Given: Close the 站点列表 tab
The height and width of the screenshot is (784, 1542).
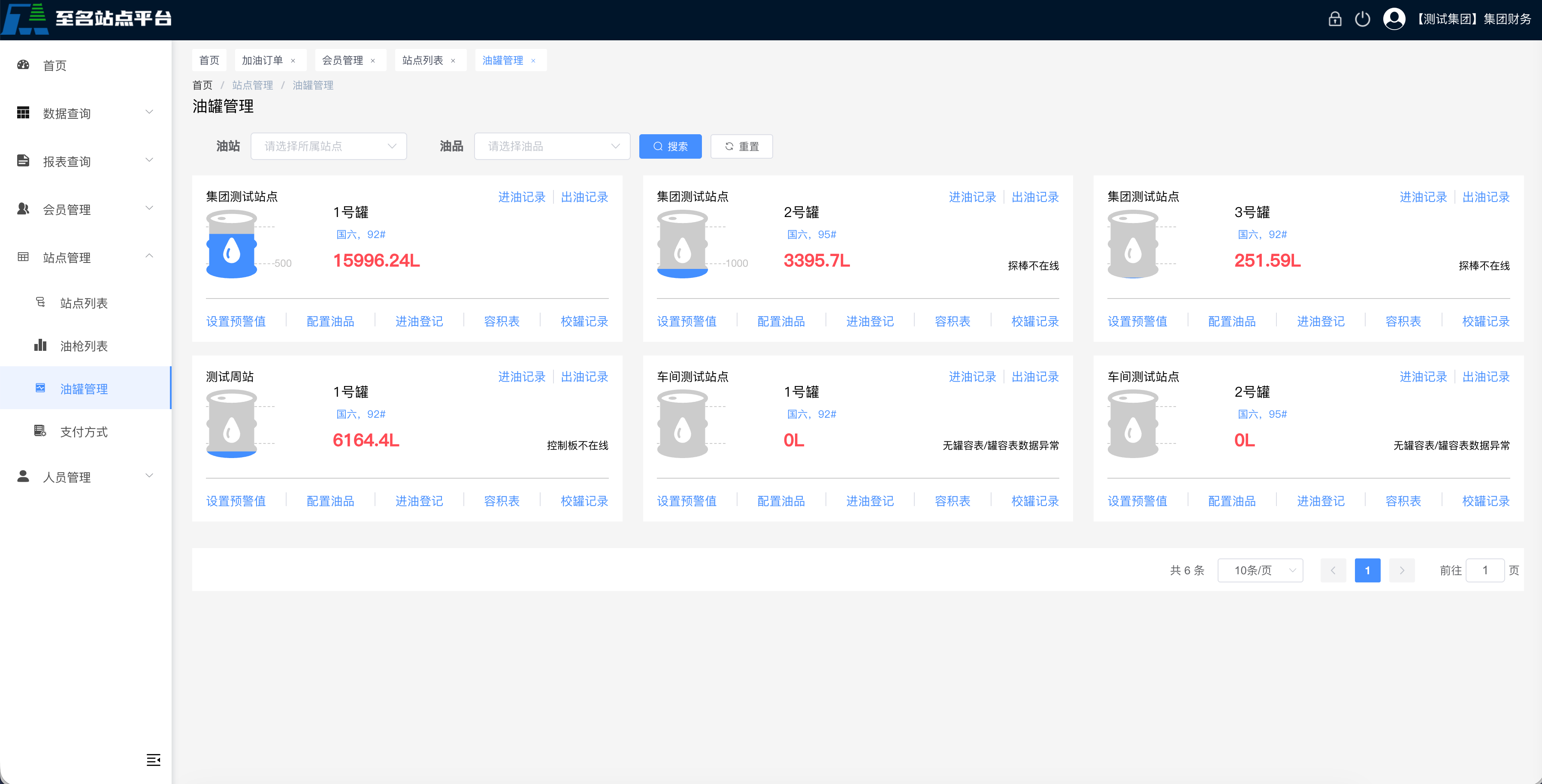Looking at the screenshot, I should (x=453, y=60).
